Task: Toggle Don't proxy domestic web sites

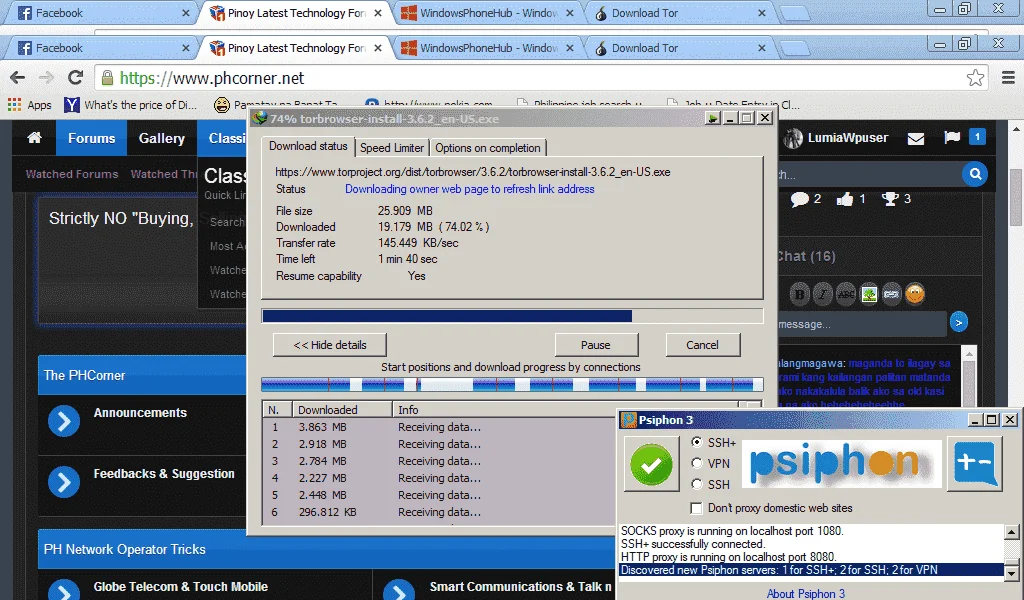Action: coord(696,508)
